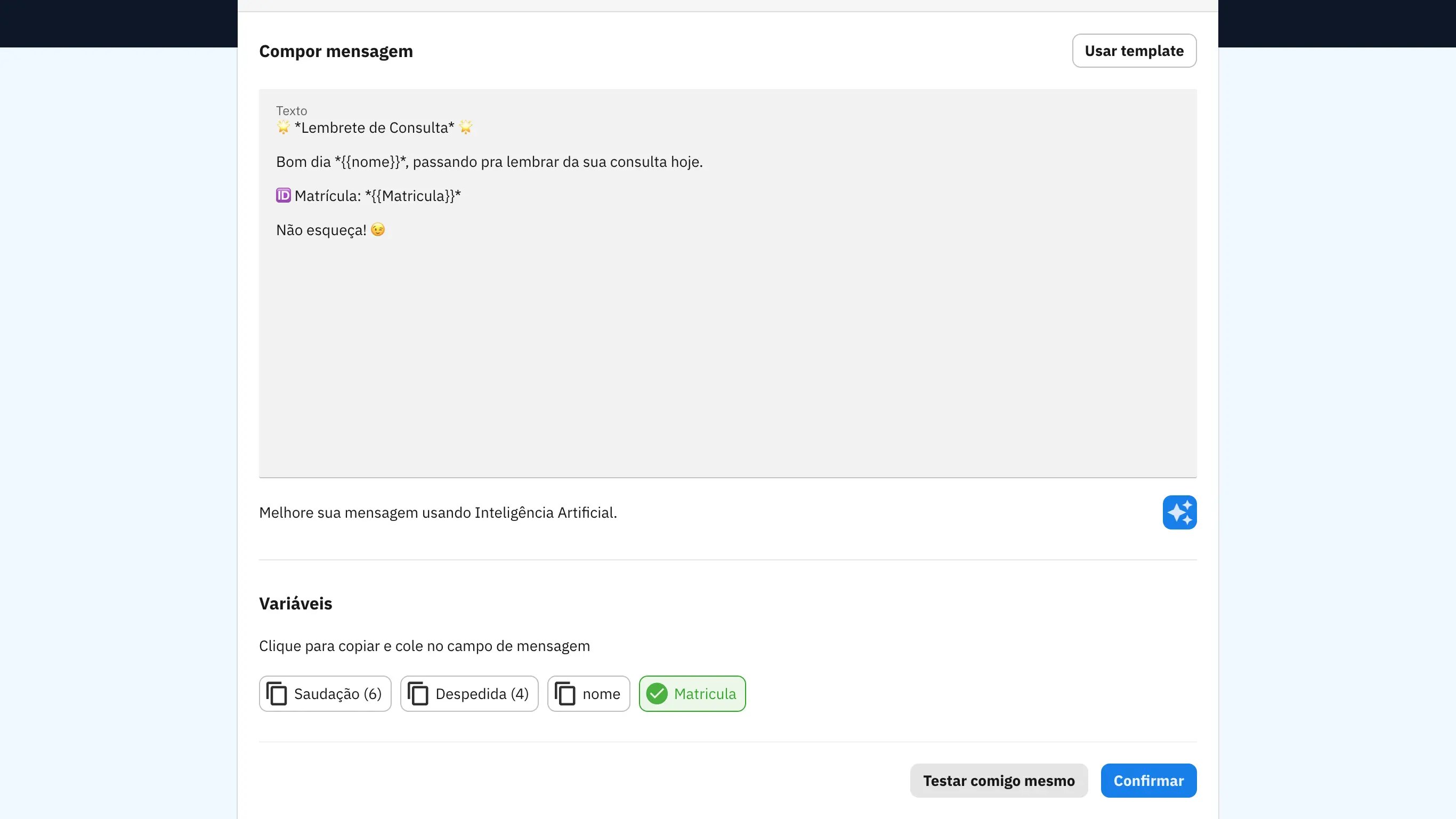This screenshot has width=1456, height=819.
Task: Click the purple ID emoji in the message
Action: [x=283, y=195]
